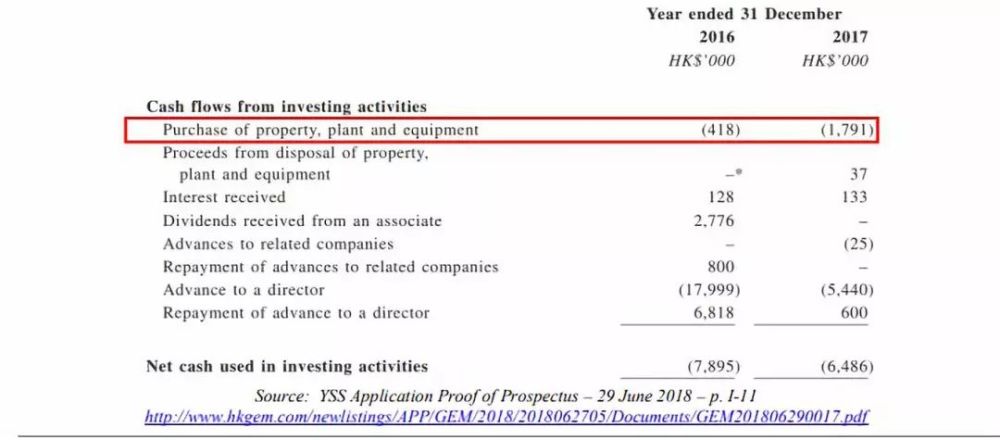Select the 2017 column header
The height and width of the screenshot is (440, 1000).
point(849,37)
